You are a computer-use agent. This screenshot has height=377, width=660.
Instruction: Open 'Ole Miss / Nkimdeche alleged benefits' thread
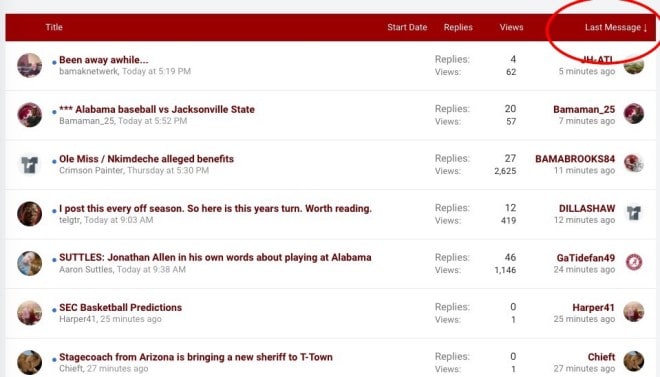[146, 159]
